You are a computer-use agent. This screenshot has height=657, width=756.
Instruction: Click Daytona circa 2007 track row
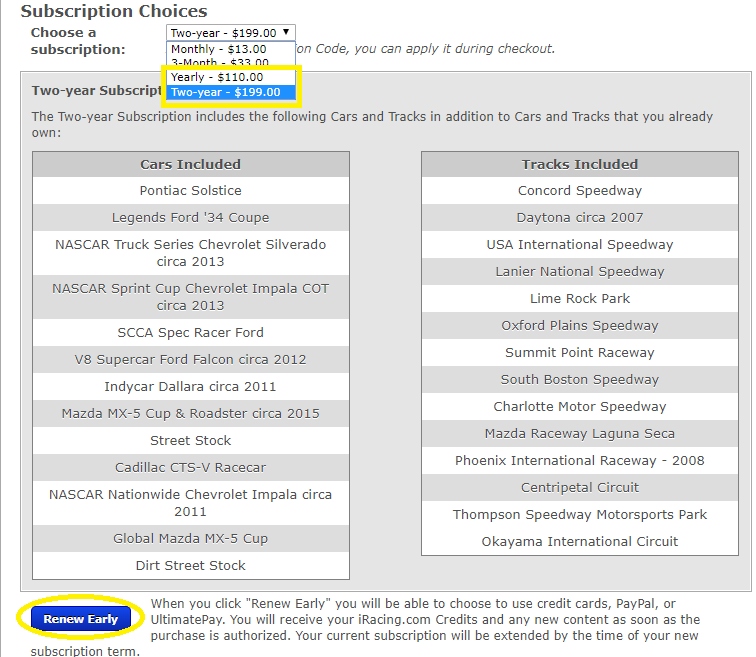(x=580, y=217)
